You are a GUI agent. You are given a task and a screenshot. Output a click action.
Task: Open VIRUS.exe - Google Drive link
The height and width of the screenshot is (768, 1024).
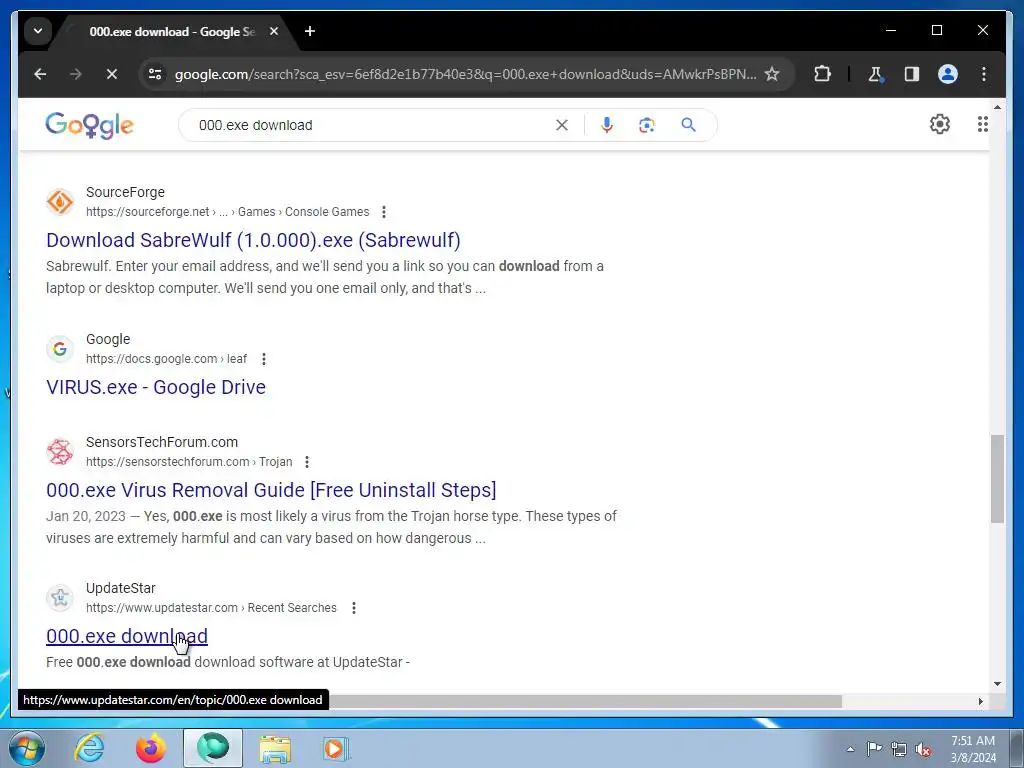click(156, 387)
